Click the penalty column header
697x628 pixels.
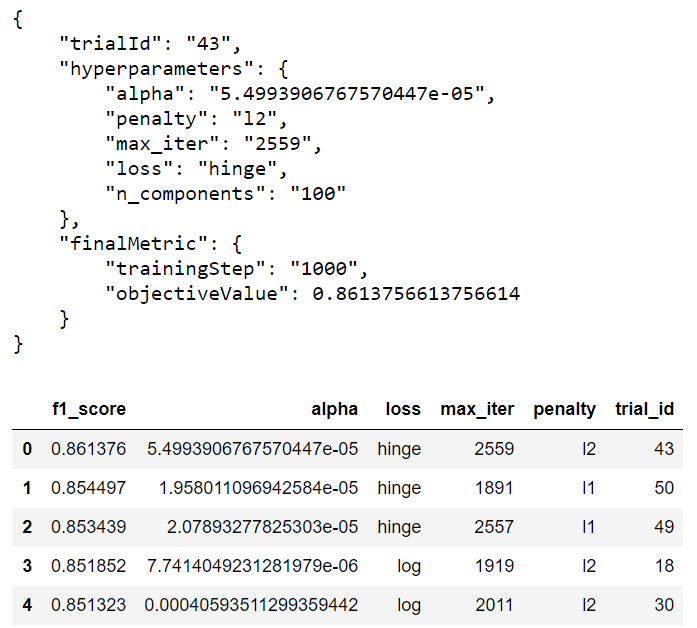[x=565, y=409]
